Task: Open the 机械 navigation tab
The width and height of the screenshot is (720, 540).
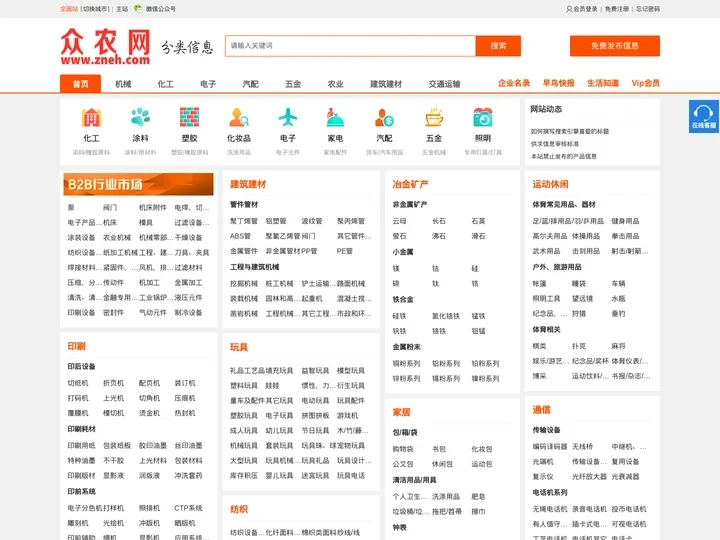Action: point(123,84)
